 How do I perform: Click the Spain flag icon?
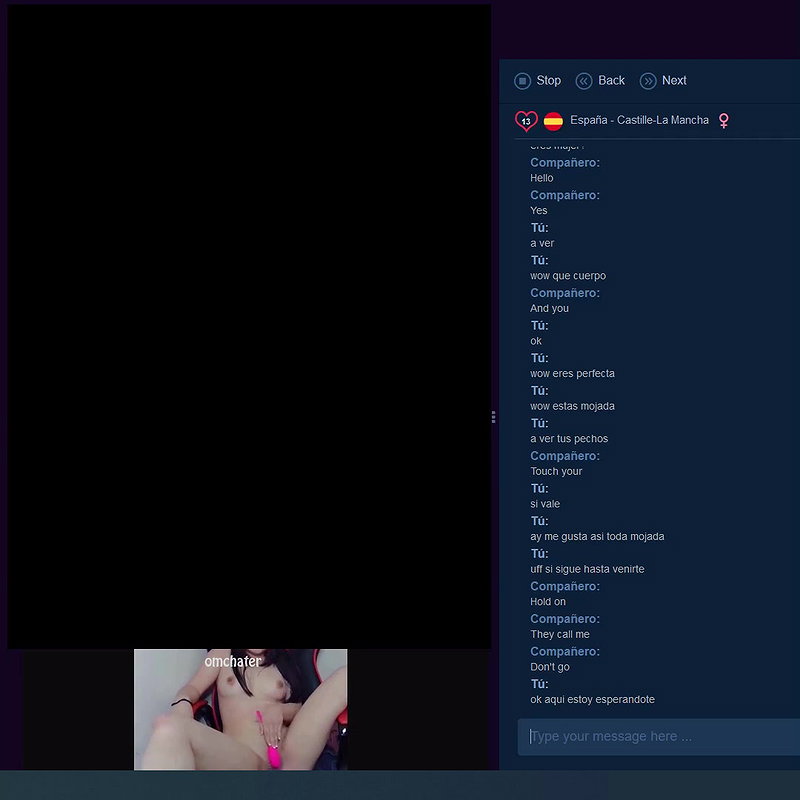tap(551, 119)
